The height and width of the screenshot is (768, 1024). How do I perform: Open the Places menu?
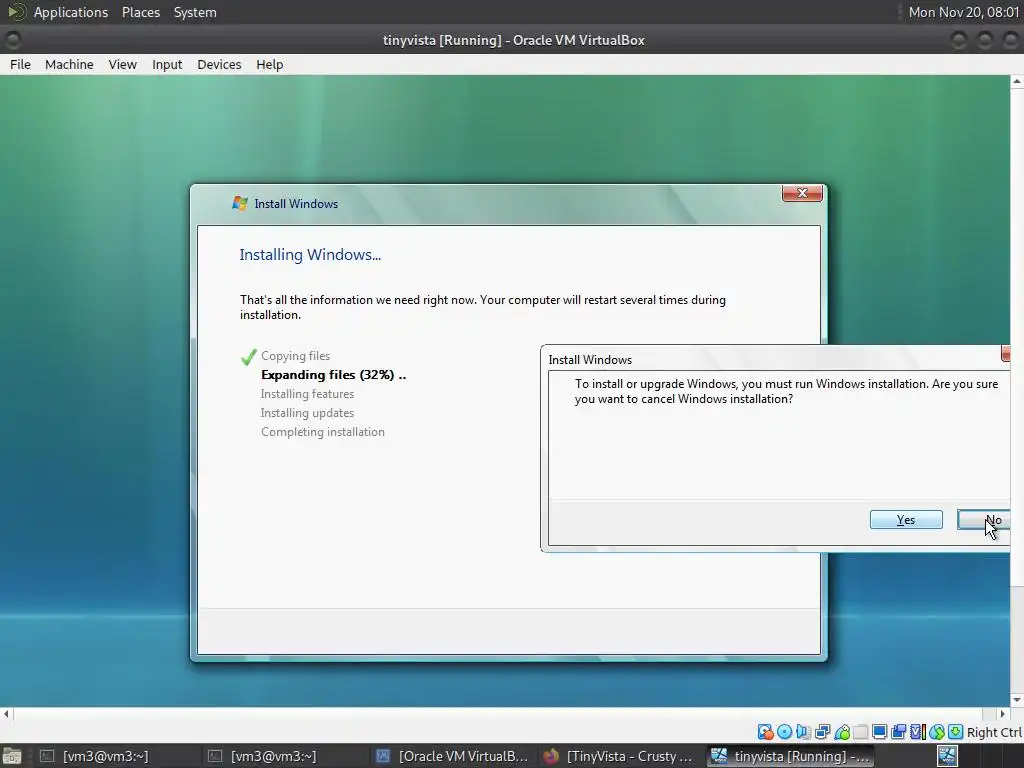141,12
